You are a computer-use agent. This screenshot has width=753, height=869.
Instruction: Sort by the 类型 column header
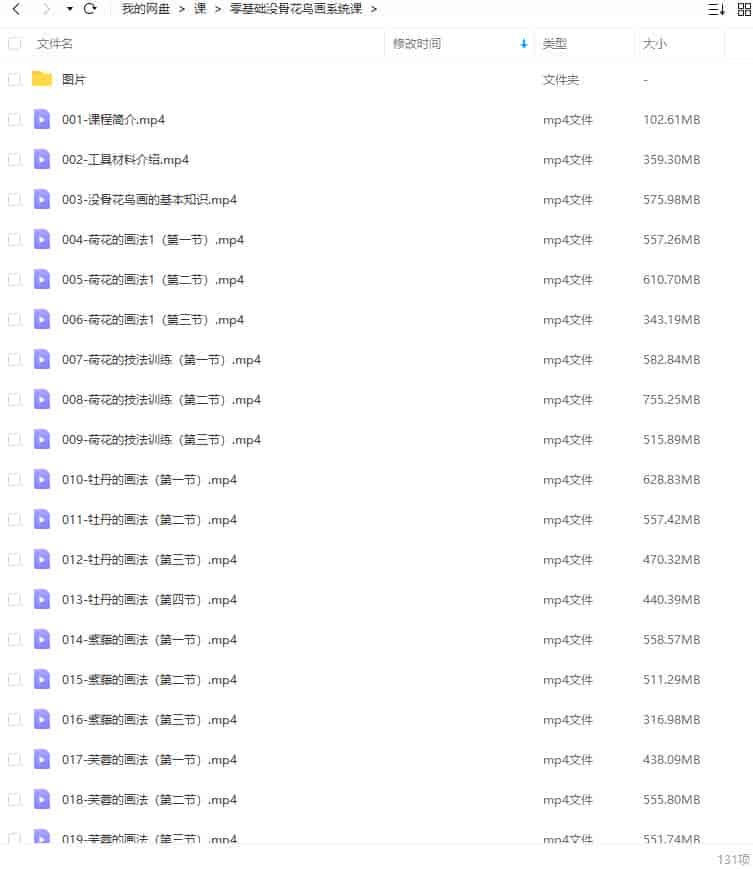pyautogui.click(x=555, y=44)
